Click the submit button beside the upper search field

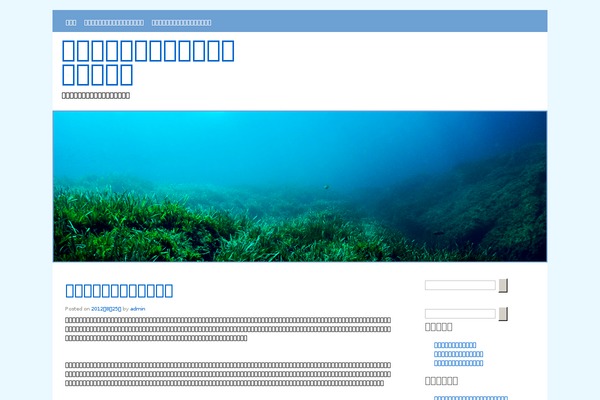click(503, 286)
